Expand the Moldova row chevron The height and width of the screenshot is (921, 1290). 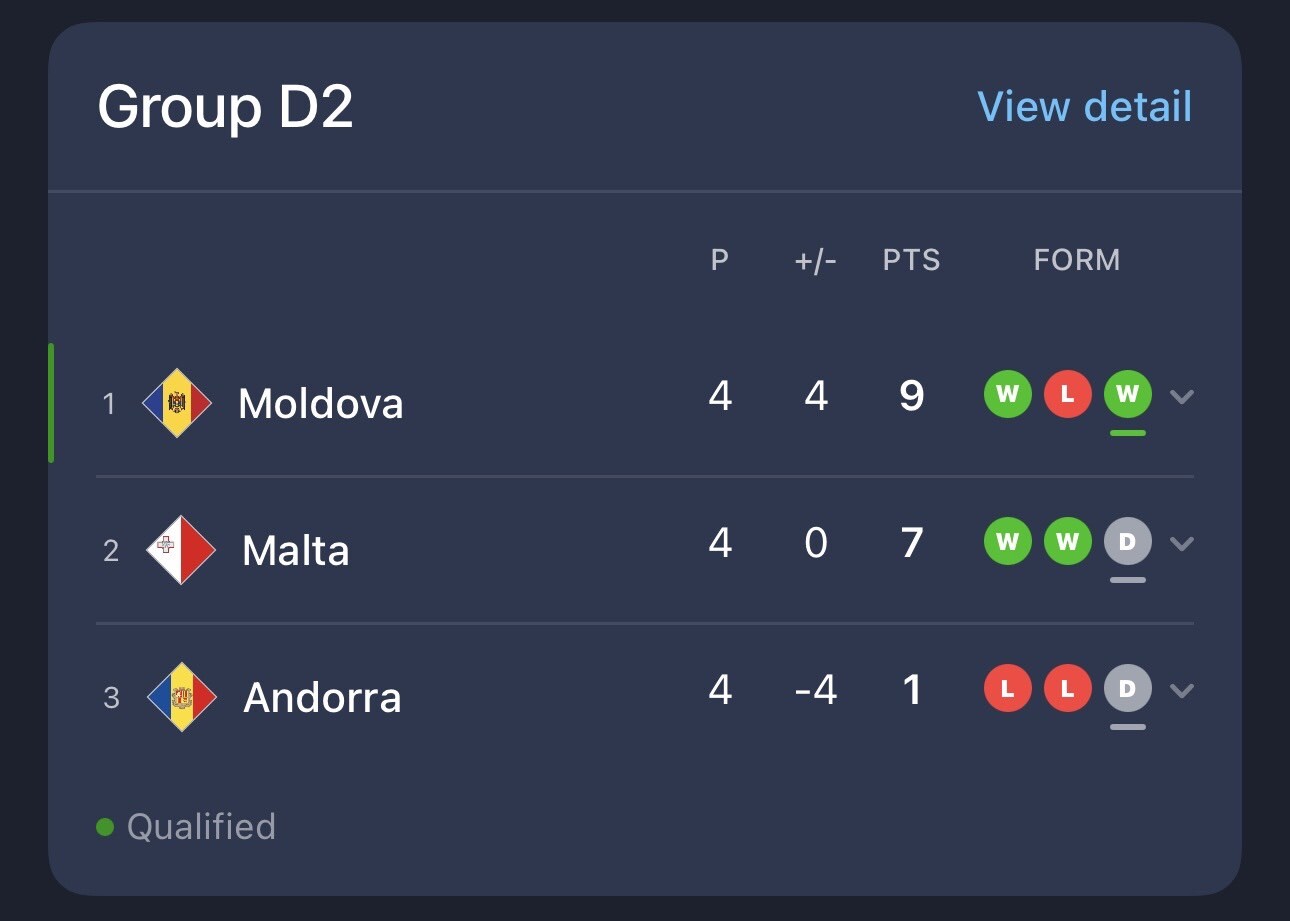coord(1182,396)
